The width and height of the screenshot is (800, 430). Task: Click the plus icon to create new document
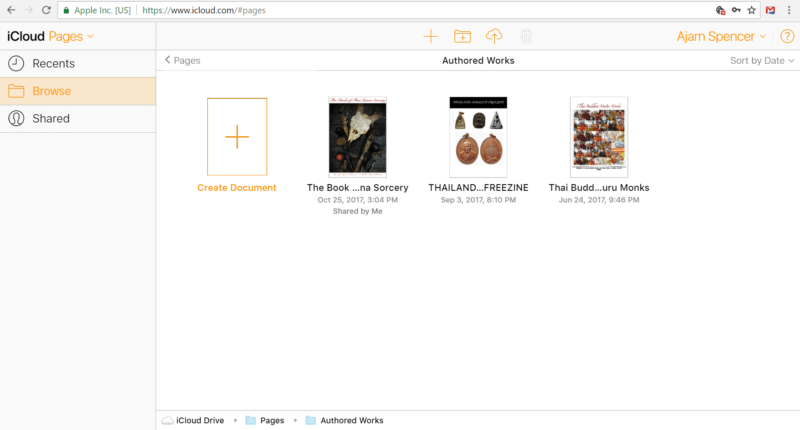431,36
